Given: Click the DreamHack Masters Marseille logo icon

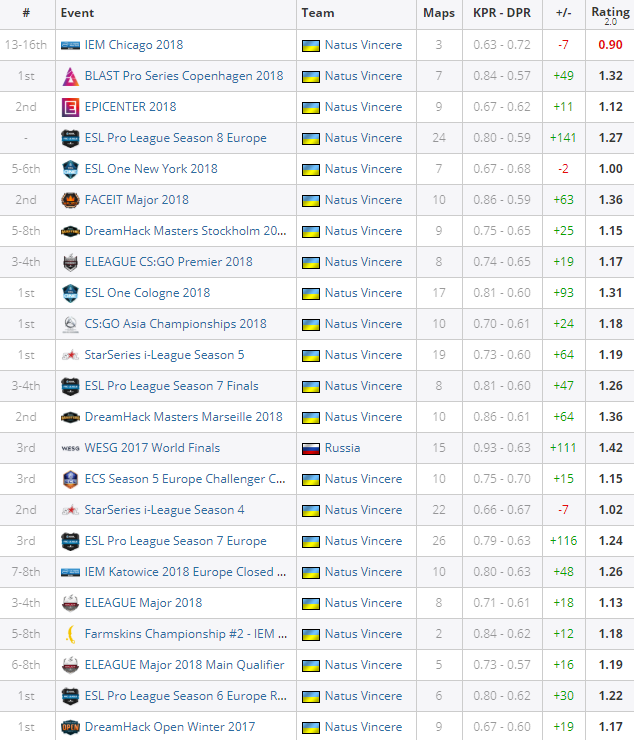Looking at the screenshot, I should tap(70, 417).
